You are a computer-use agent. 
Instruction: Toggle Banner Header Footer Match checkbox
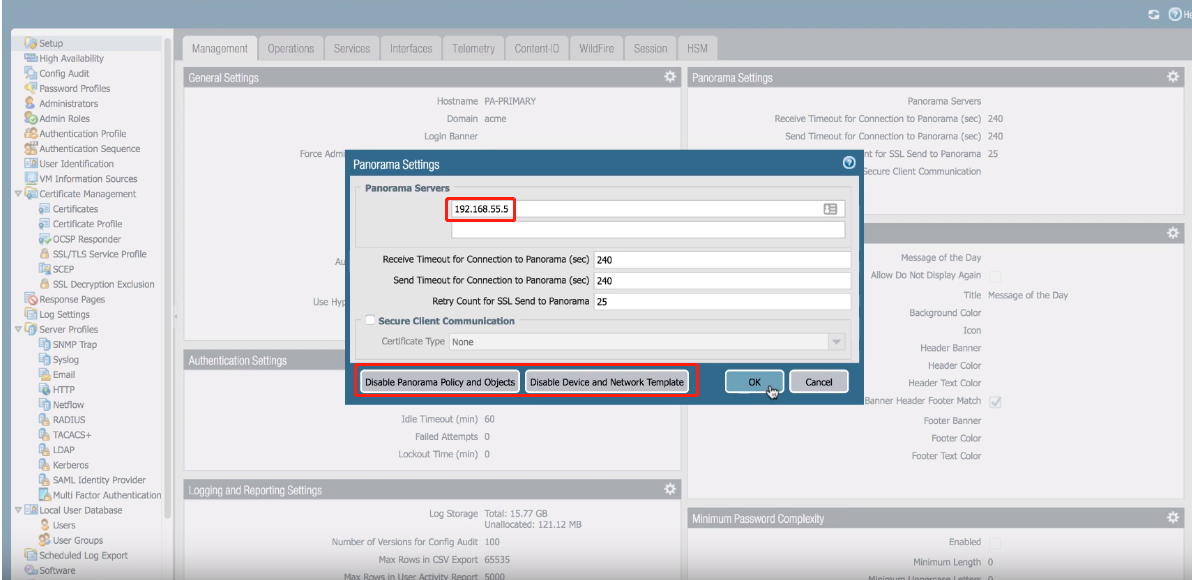(995, 401)
